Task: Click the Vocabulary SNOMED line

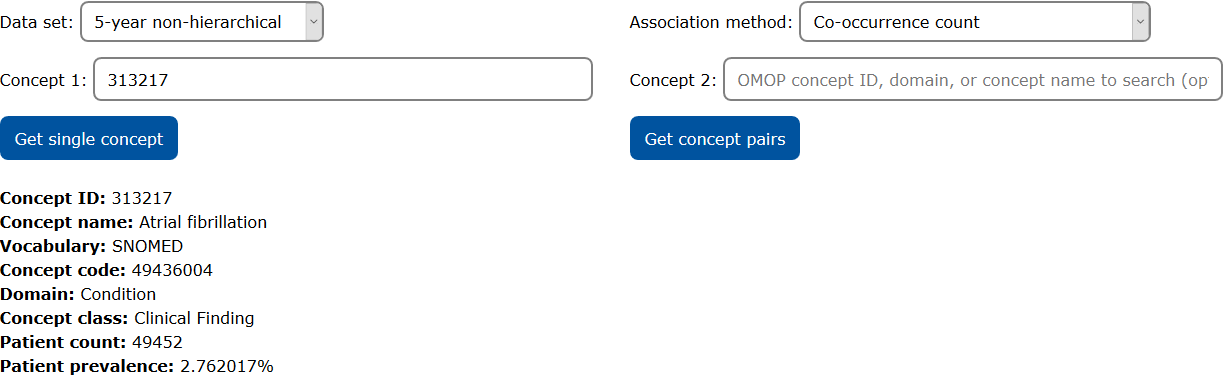Action: 92,246
